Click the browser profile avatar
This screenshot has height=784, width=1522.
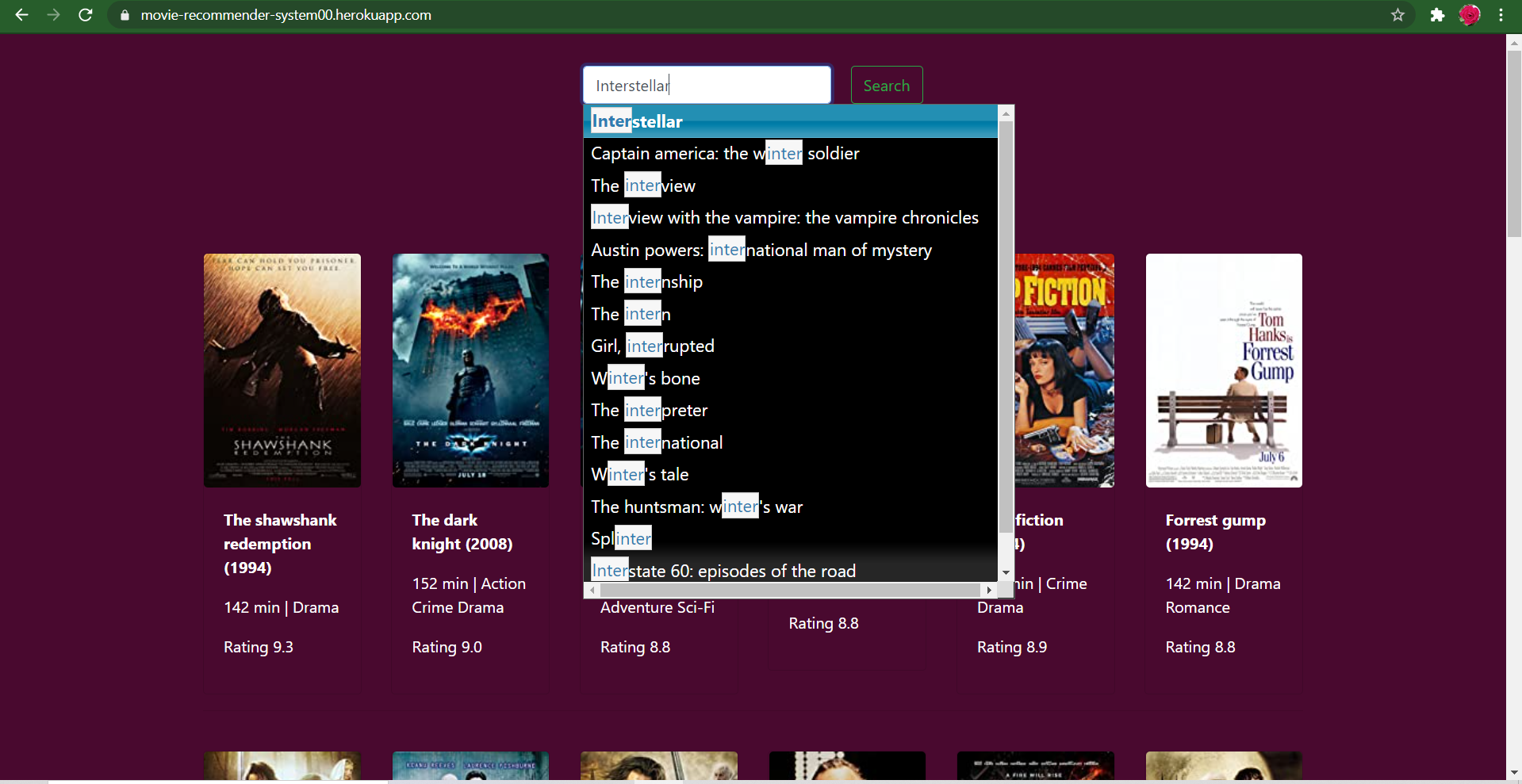pyautogui.click(x=1469, y=15)
